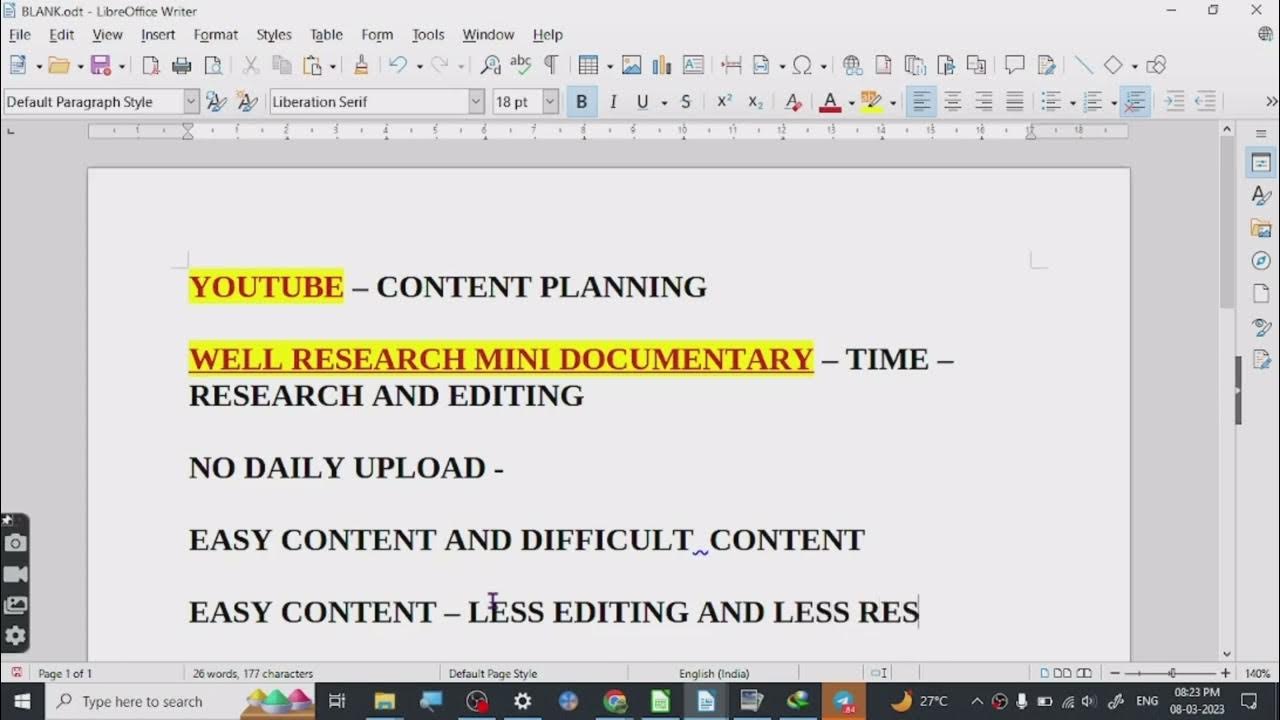The width and height of the screenshot is (1280, 720).
Task: Open the Format menu
Action: coord(216,34)
